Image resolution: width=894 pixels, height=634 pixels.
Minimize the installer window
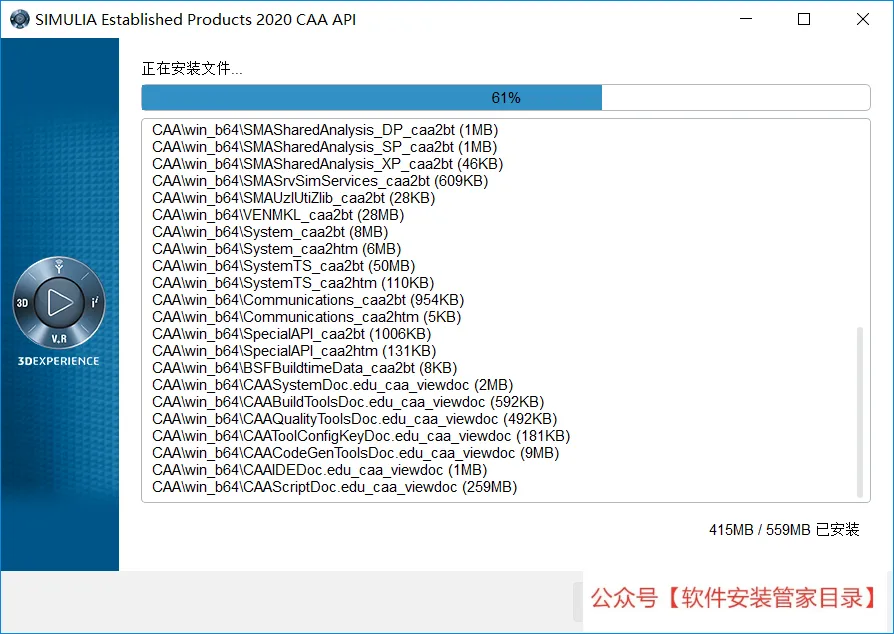[x=746, y=19]
